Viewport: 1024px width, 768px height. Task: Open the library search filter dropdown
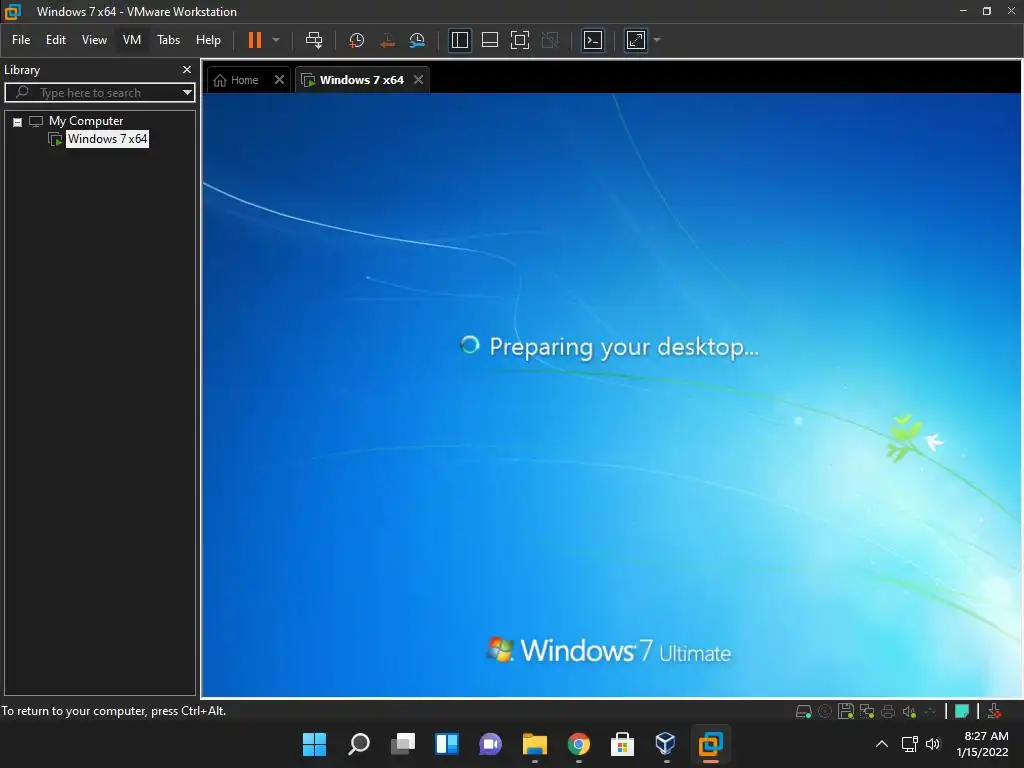187,93
